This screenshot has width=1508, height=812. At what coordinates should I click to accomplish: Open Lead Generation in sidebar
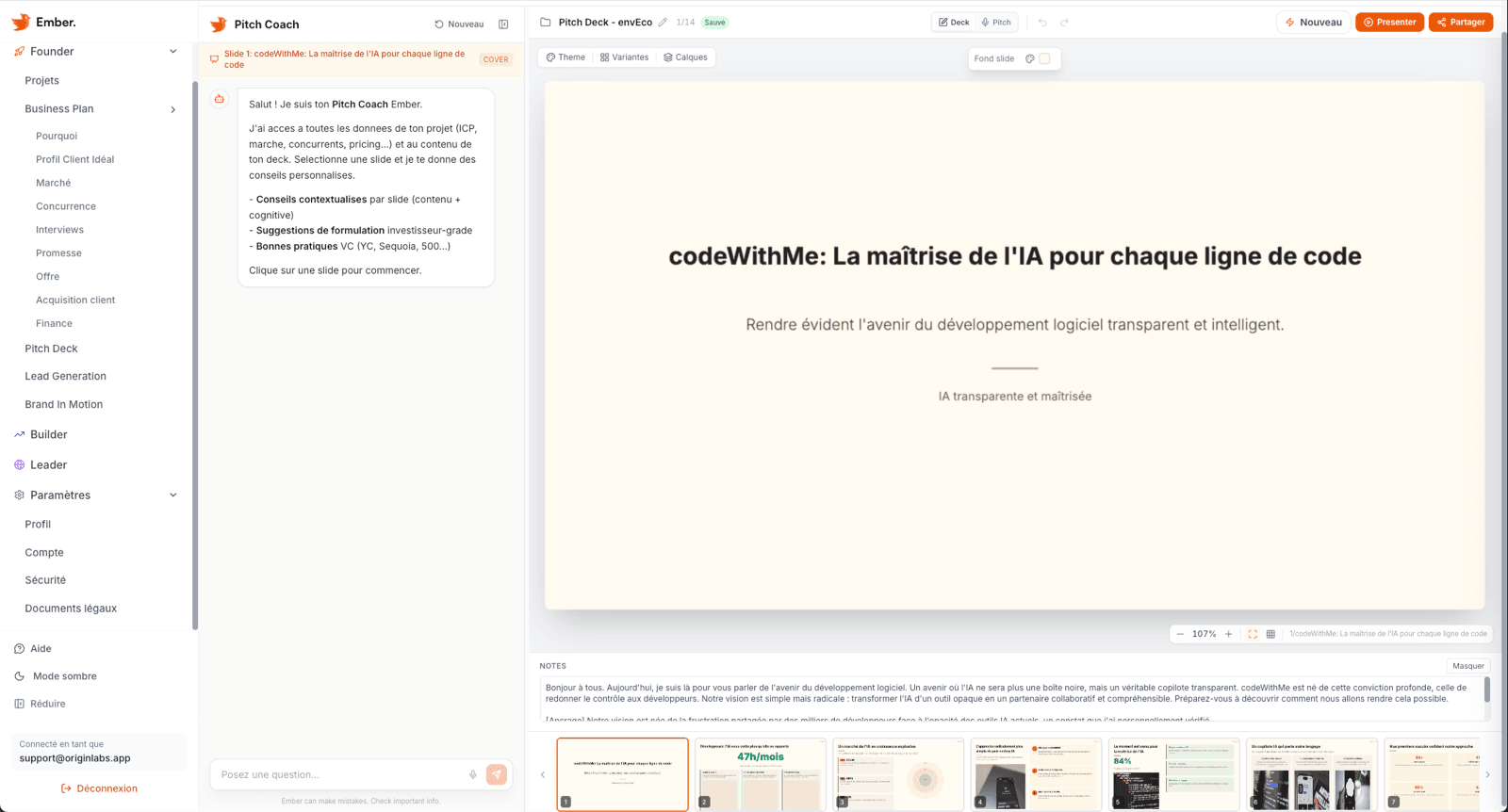(x=65, y=376)
